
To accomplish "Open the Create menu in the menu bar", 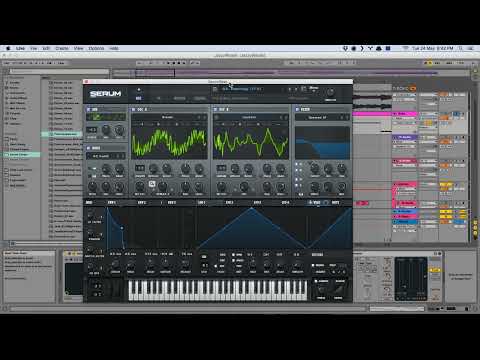I will (62, 48).
